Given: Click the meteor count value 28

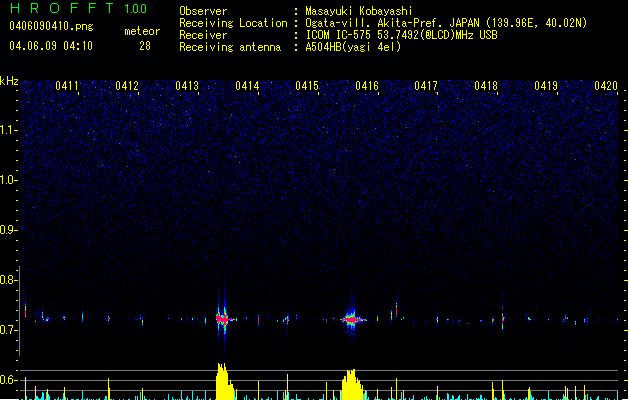Looking at the screenshot, I should [145, 46].
